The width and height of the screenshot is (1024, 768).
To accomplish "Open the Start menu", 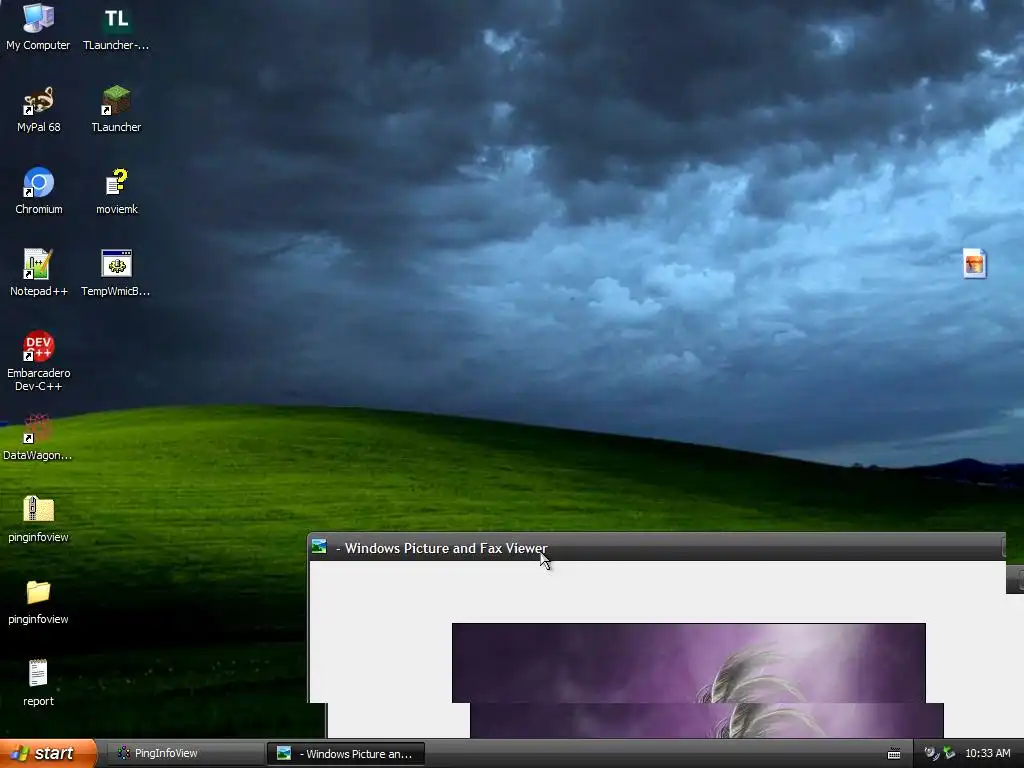I will [x=48, y=754].
